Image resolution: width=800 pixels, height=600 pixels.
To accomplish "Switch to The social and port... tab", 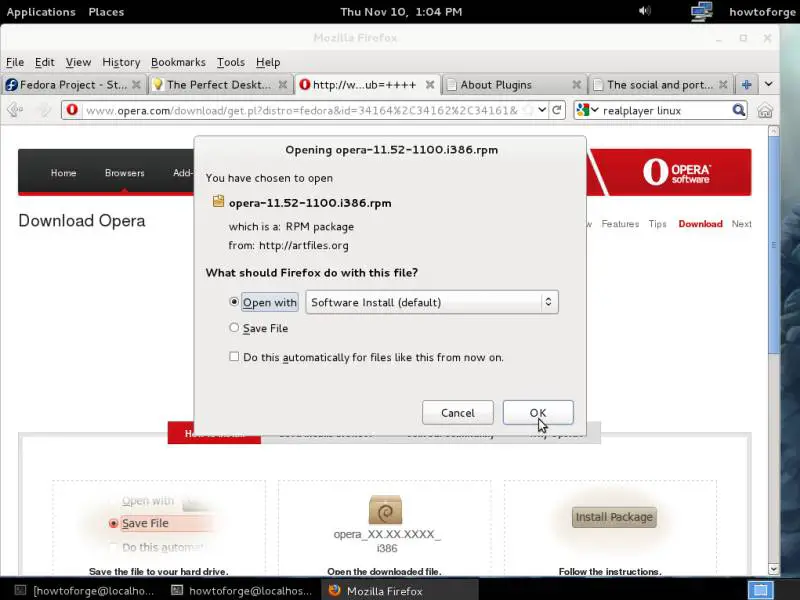I will pyautogui.click(x=661, y=85).
